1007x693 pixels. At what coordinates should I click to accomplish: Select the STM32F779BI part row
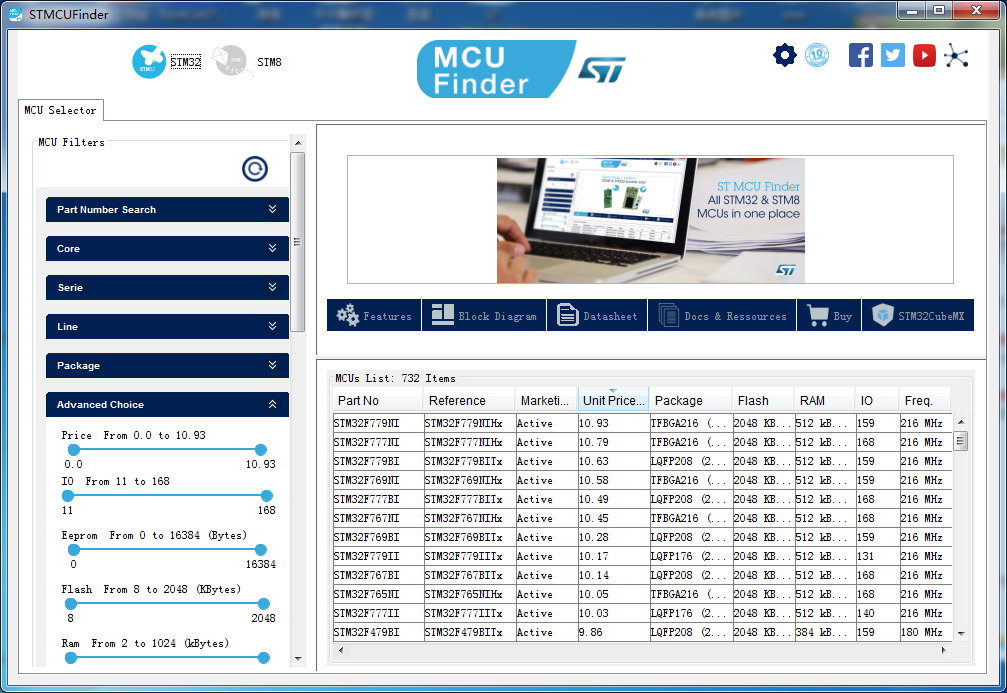(x=642, y=461)
